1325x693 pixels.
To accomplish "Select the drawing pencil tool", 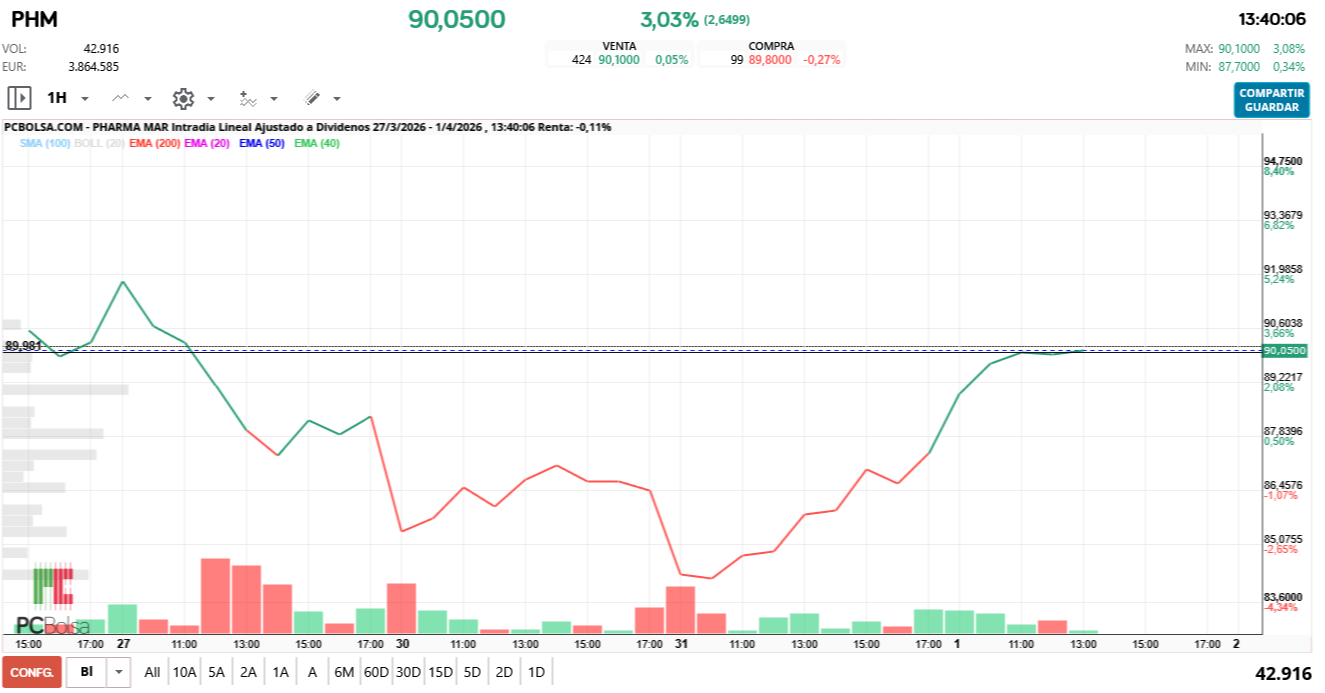I will point(310,97).
